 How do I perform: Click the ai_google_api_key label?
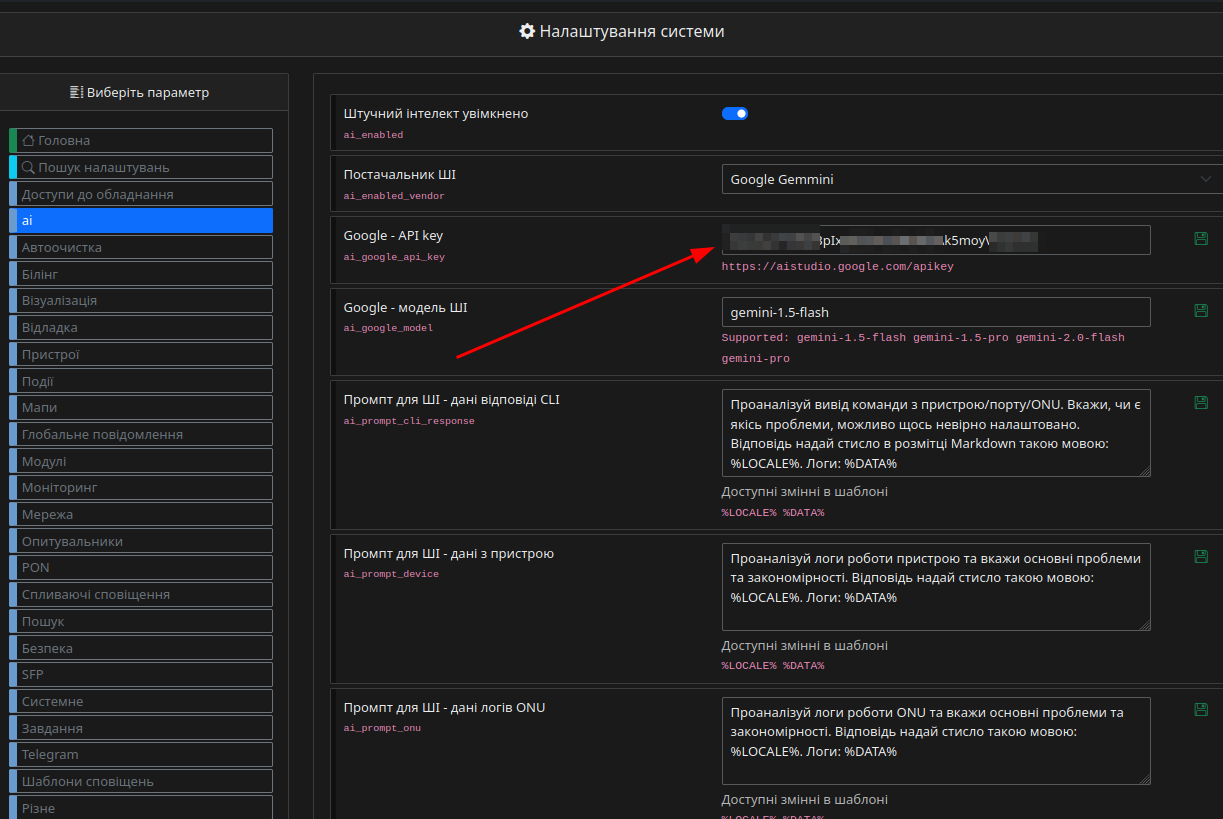[394, 257]
